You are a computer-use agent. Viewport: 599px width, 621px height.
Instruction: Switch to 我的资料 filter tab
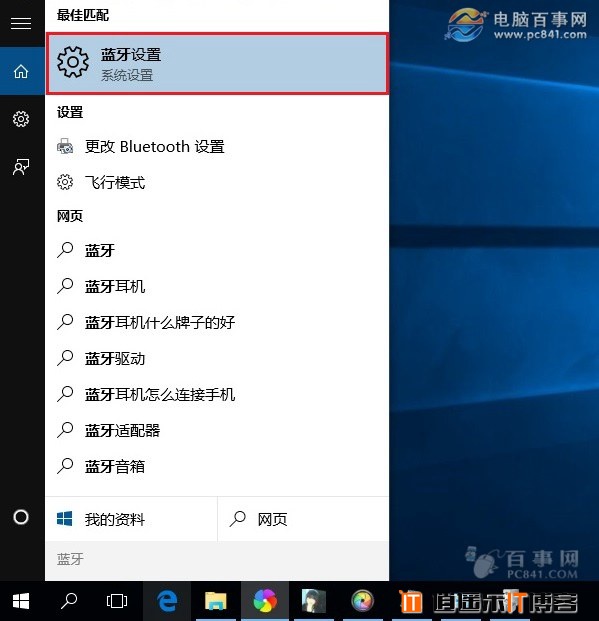(x=131, y=519)
